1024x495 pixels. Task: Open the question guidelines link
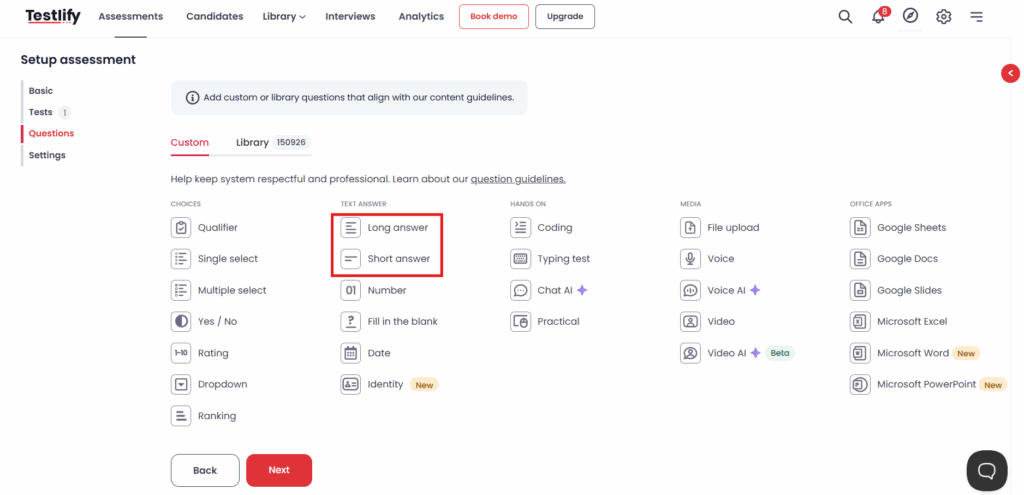pyautogui.click(x=518, y=179)
